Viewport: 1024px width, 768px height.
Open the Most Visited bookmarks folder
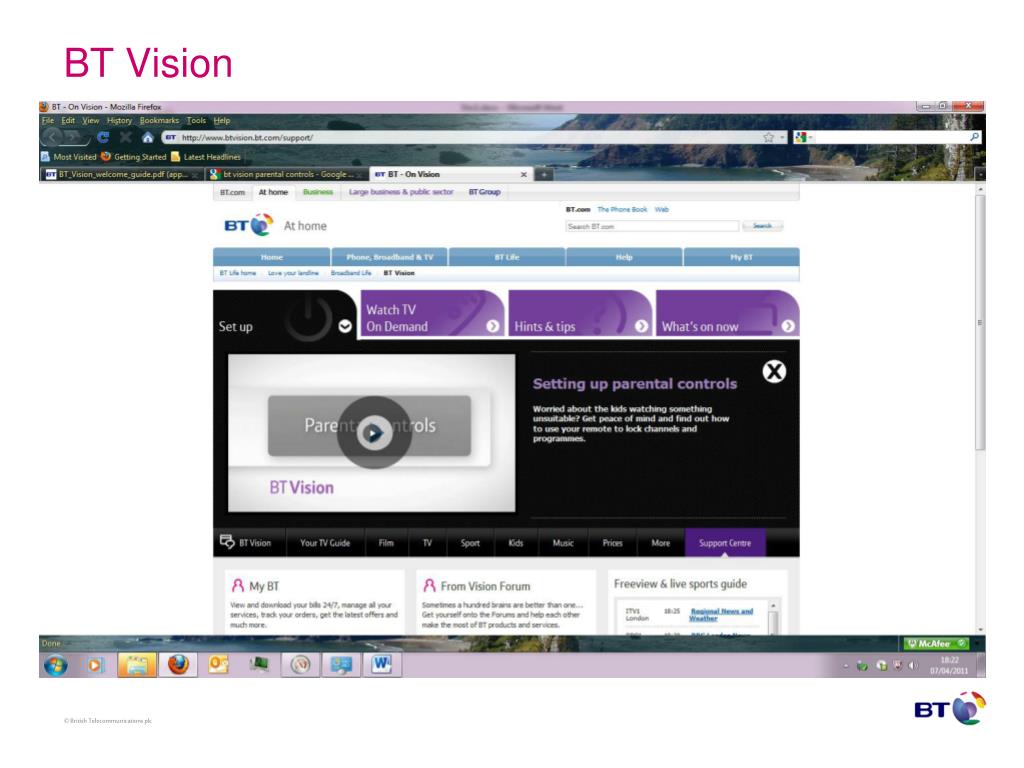[x=69, y=157]
